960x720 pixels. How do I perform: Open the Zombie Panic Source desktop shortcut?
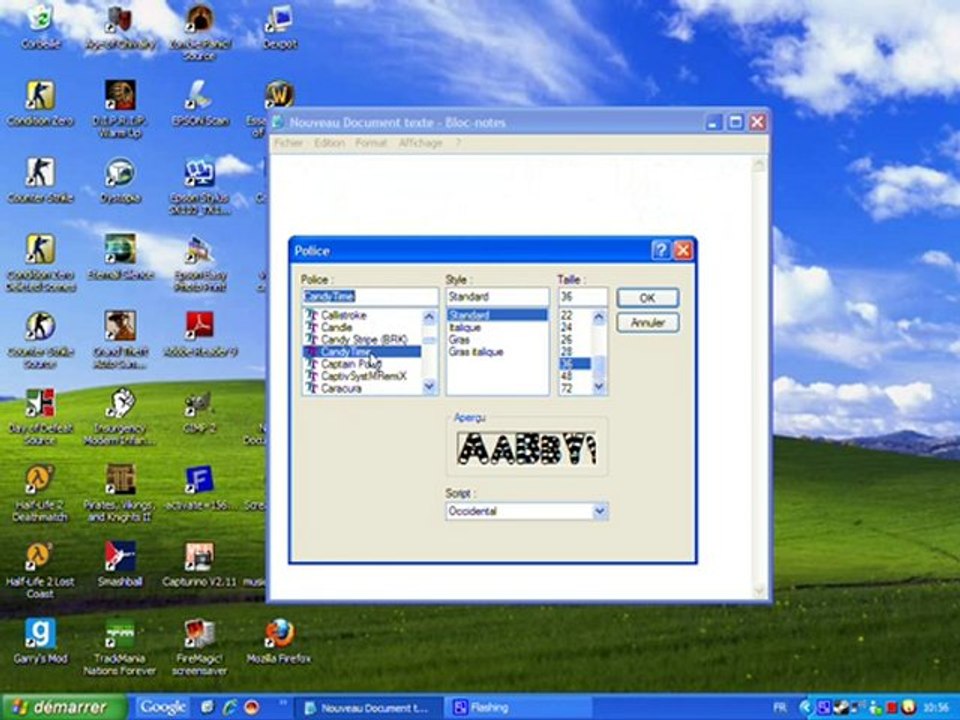[x=200, y=31]
